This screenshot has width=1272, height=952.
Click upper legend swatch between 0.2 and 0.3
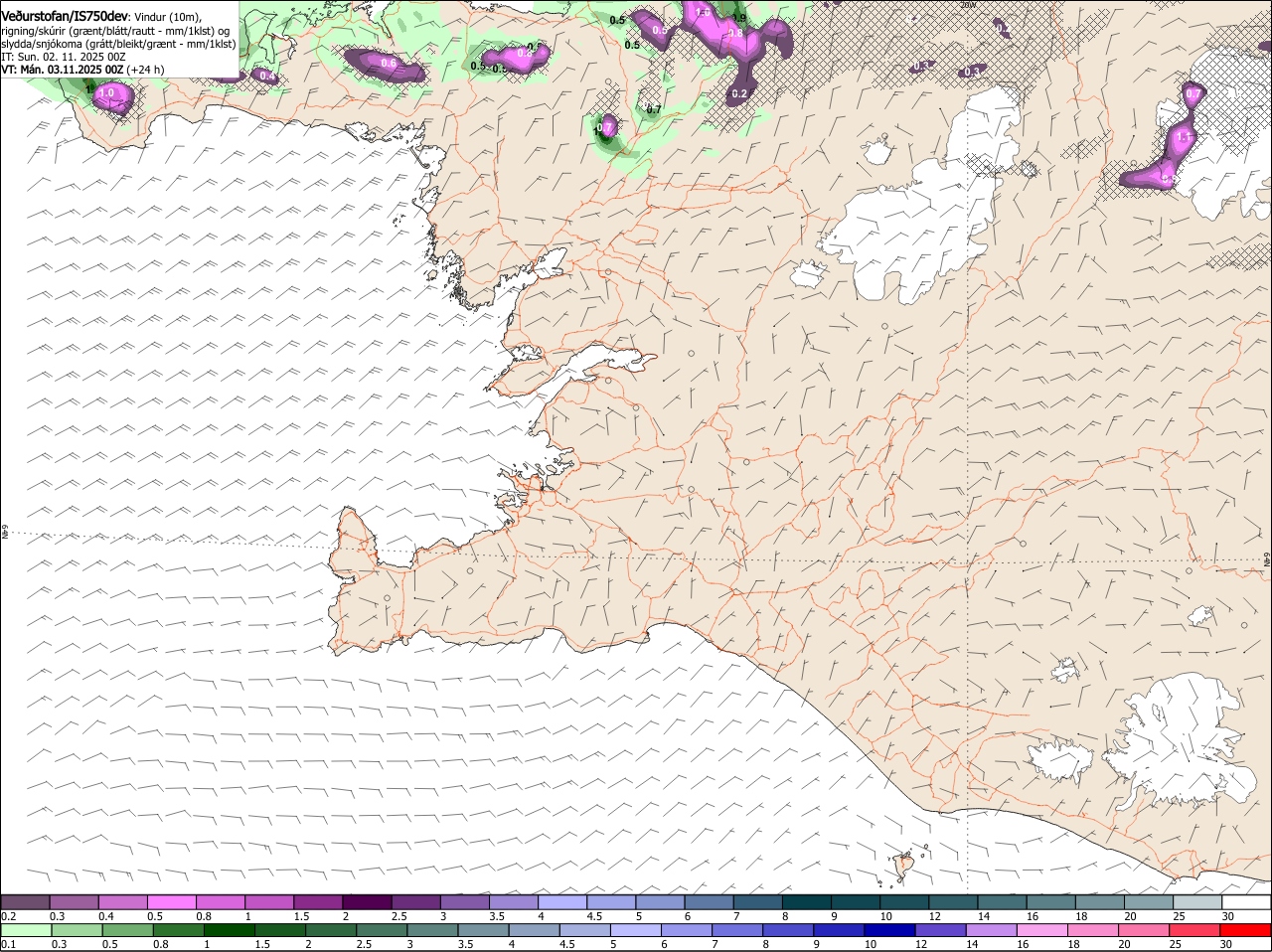pyautogui.click(x=25, y=901)
